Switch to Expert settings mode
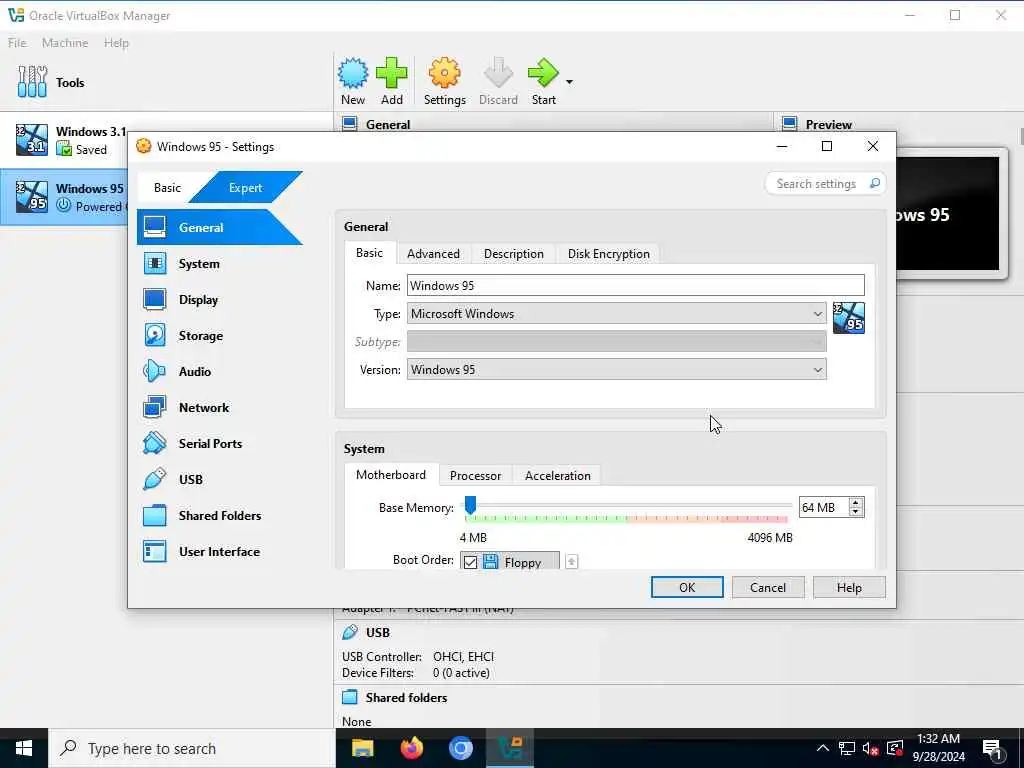 (x=246, y=187)
